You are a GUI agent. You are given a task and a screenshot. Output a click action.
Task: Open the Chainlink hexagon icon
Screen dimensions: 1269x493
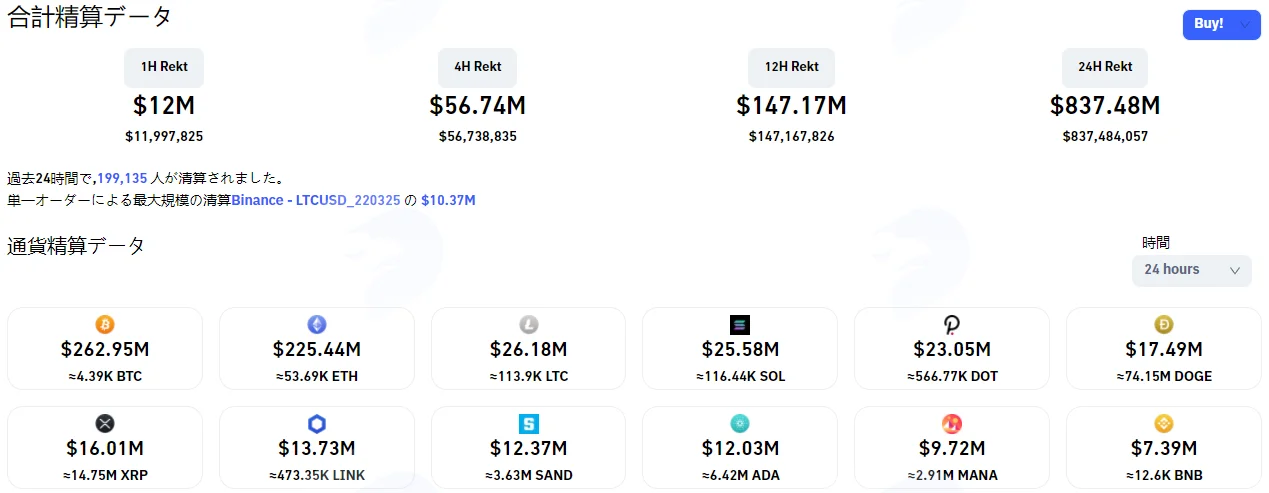[317, 423]
